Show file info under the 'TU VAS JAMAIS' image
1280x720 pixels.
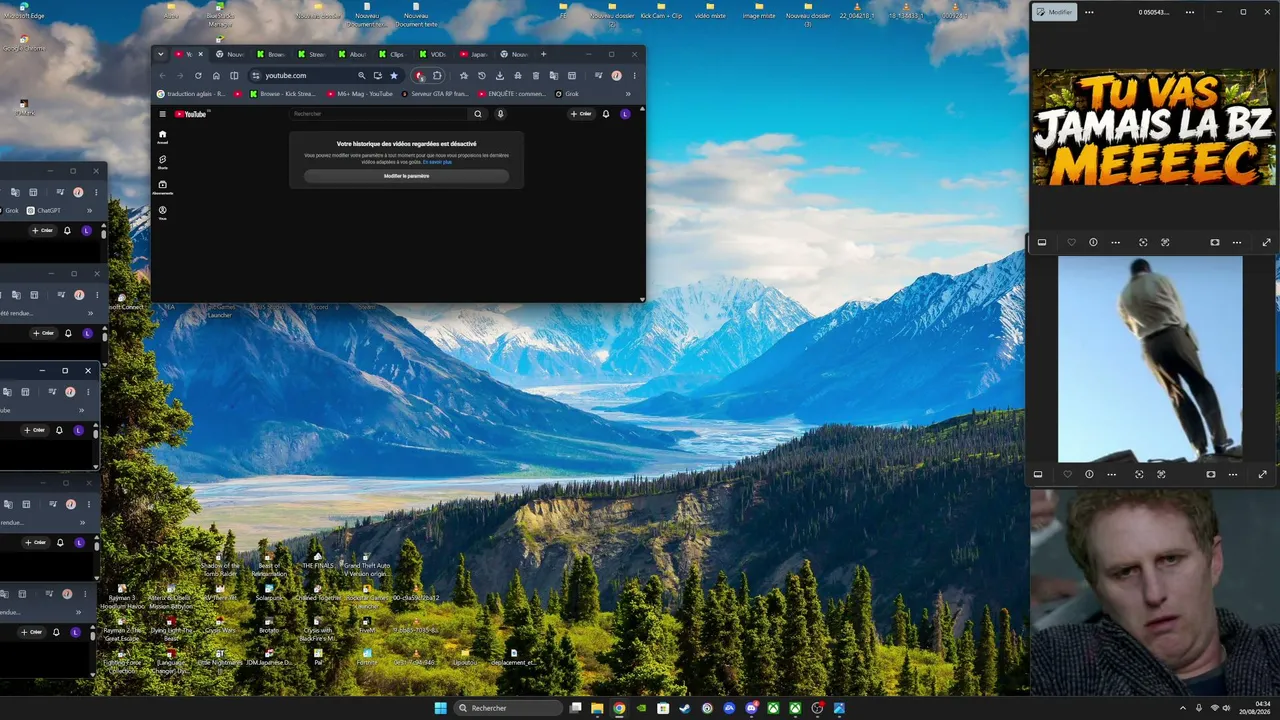(x=1093, y=242)
